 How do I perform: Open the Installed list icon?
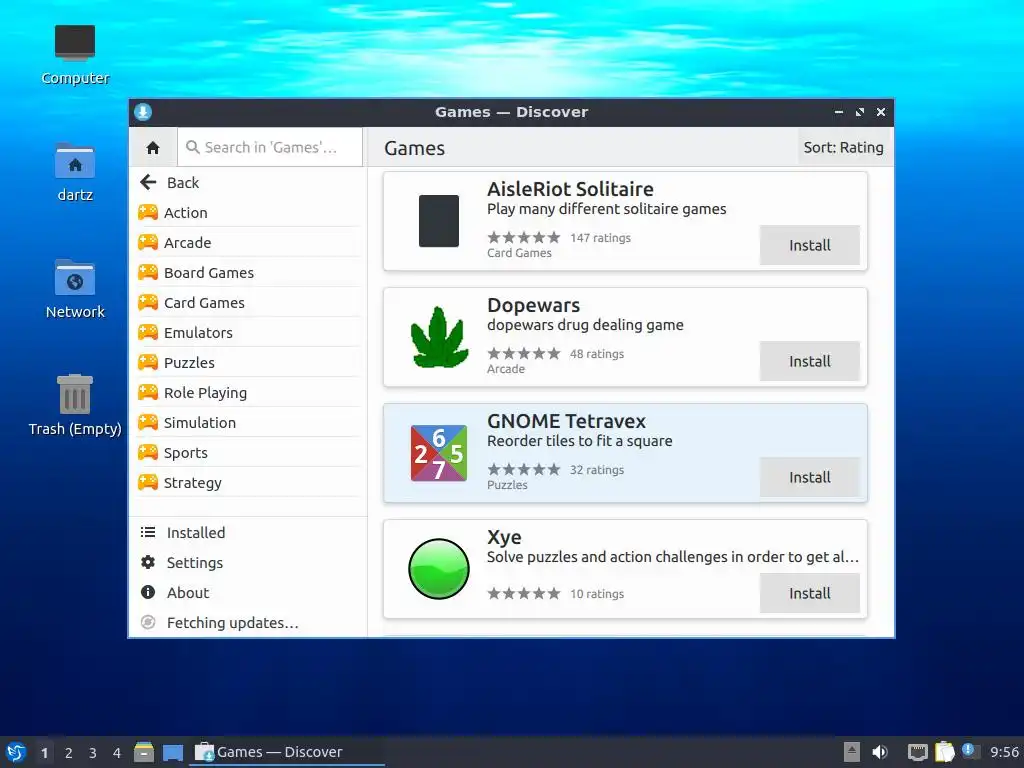pos(148,532)
